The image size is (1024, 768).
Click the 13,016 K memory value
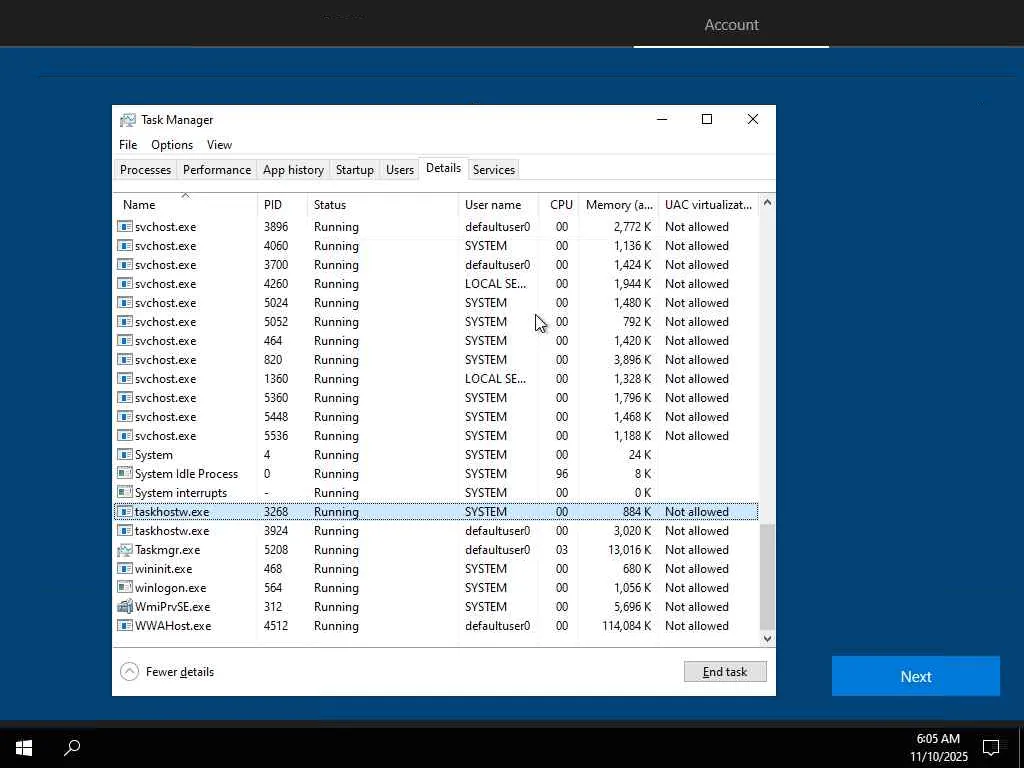point(630,550)
